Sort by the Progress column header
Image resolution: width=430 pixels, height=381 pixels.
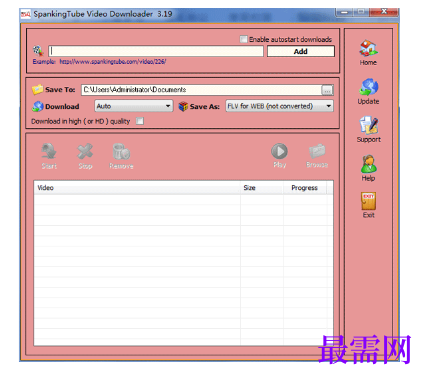[x=305, y=188]
